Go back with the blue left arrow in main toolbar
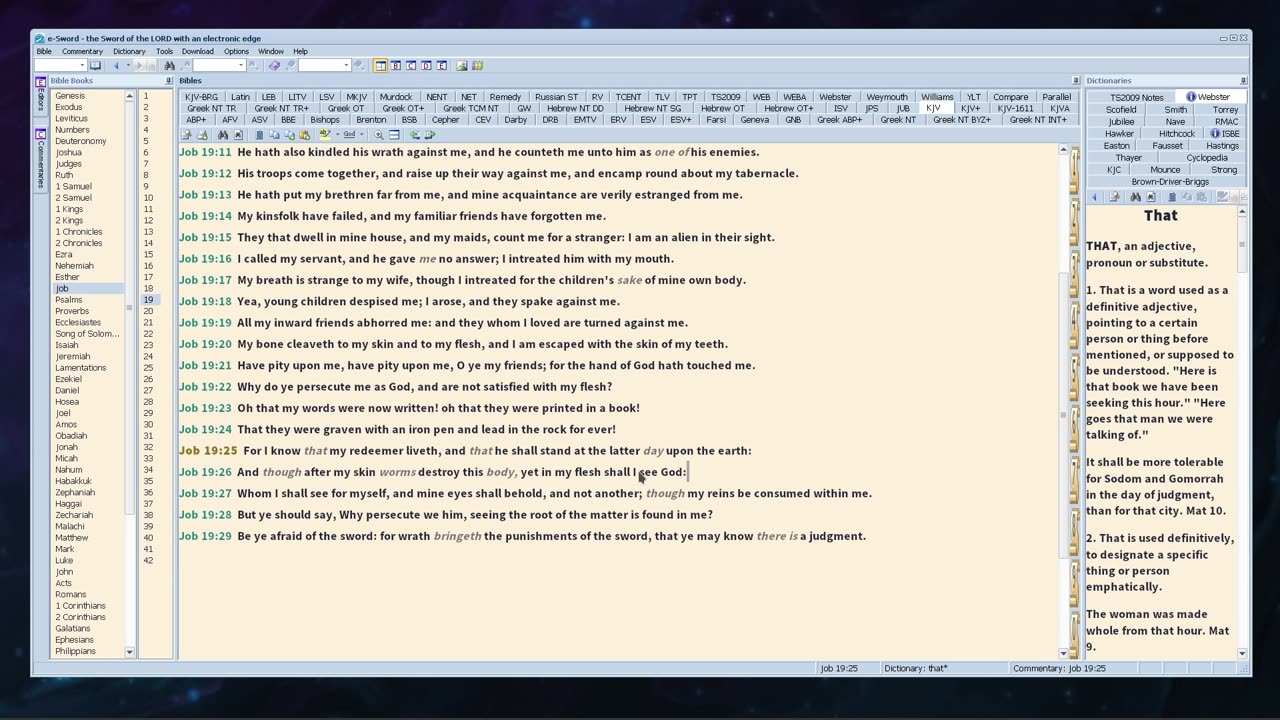 pyautogui.click(x=115, y=65)
